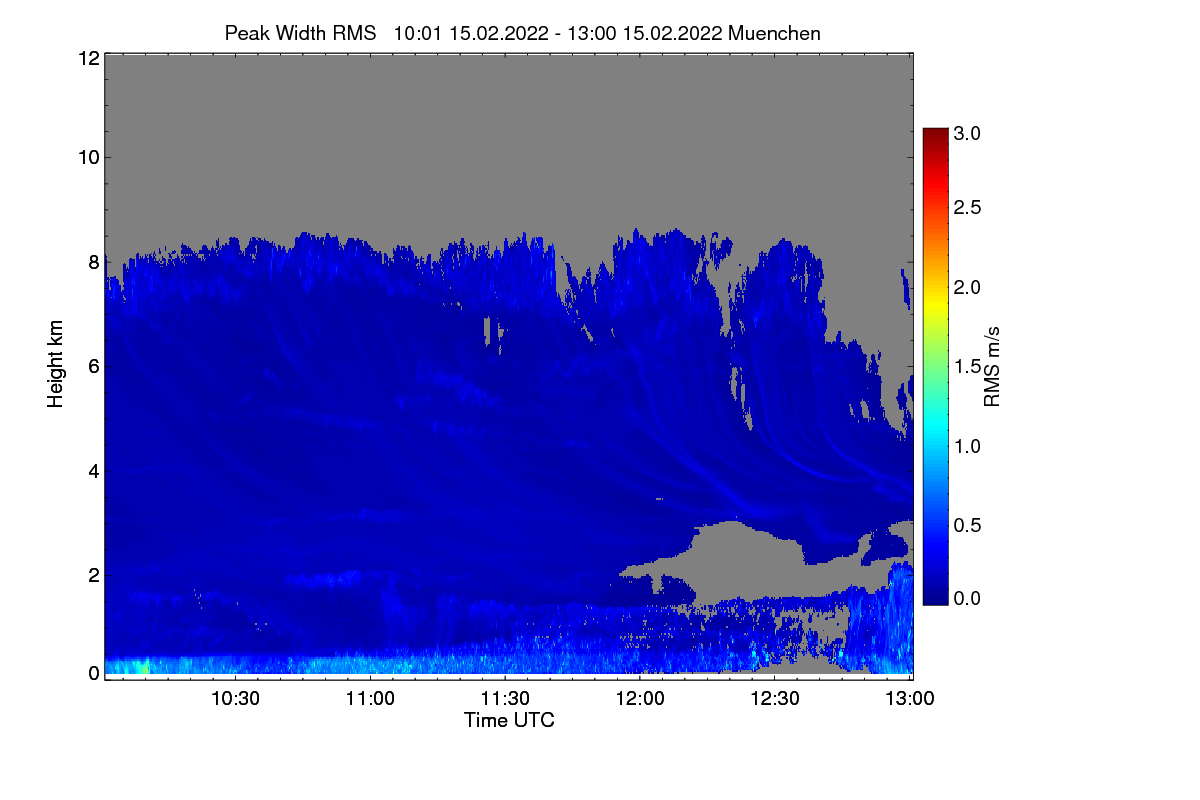The image size is (1200, 800).
Task: Click the colorbar value label 2.5
Action: (967, 207)
